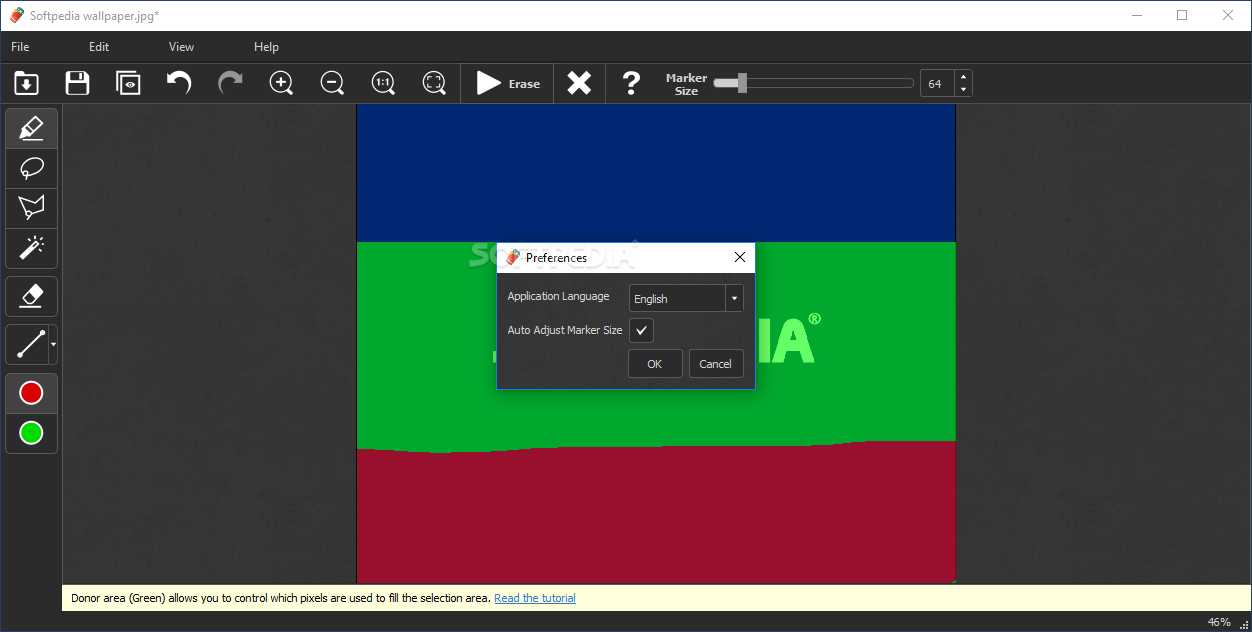This screenshot has width=1252, height=632.
Task: Open the Read the tutorial link
Action: 535,598
